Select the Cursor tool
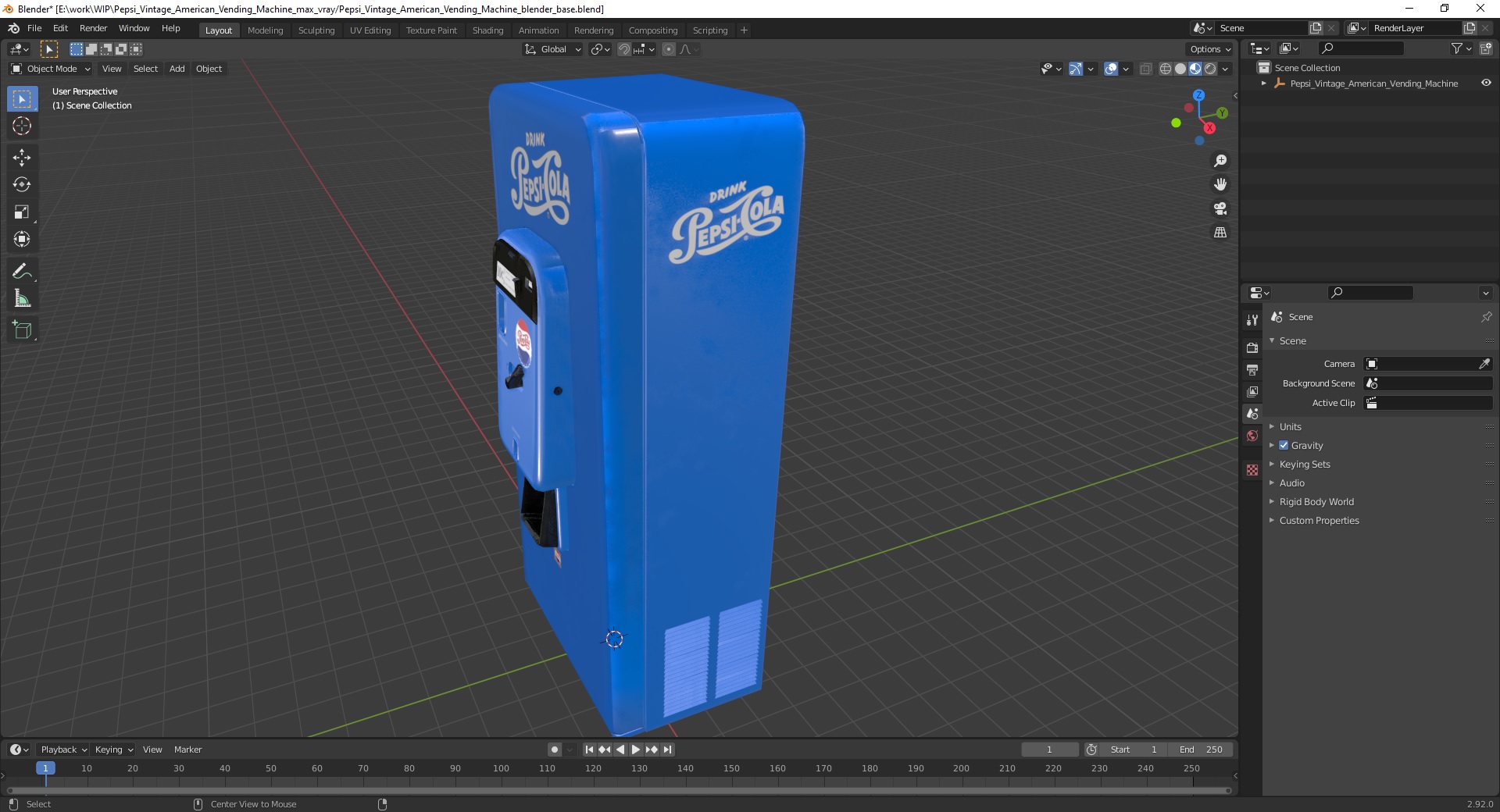This screenshot has width=1500, height=812. pos(22,126)
